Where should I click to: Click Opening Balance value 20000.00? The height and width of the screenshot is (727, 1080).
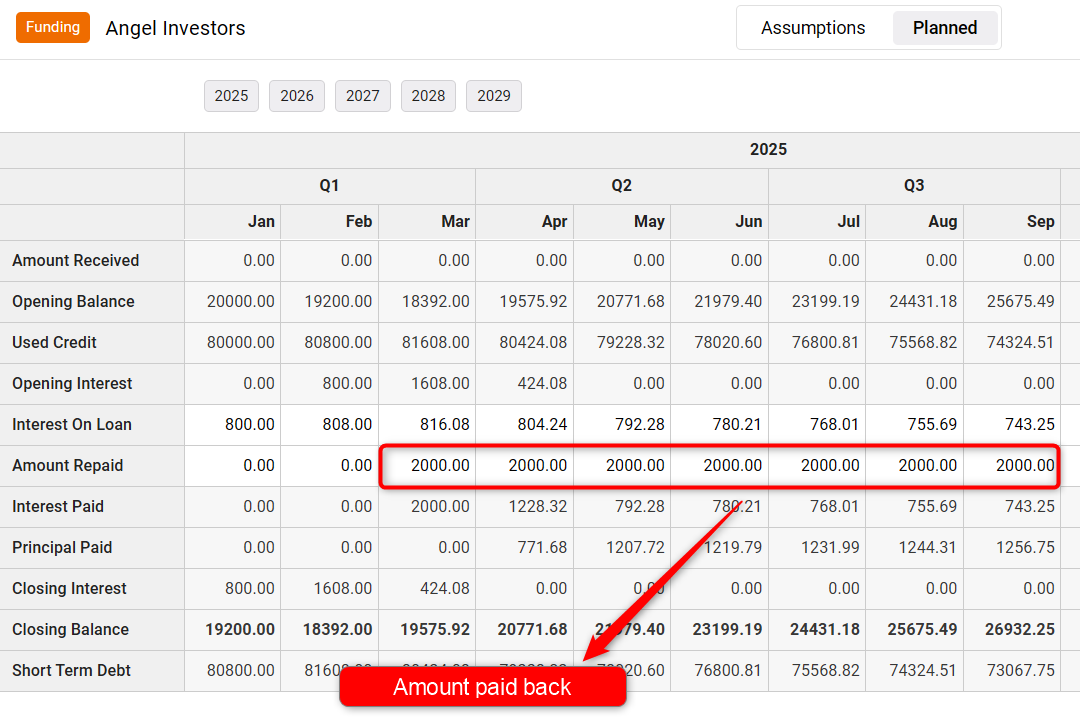click(x=240, y=302)
